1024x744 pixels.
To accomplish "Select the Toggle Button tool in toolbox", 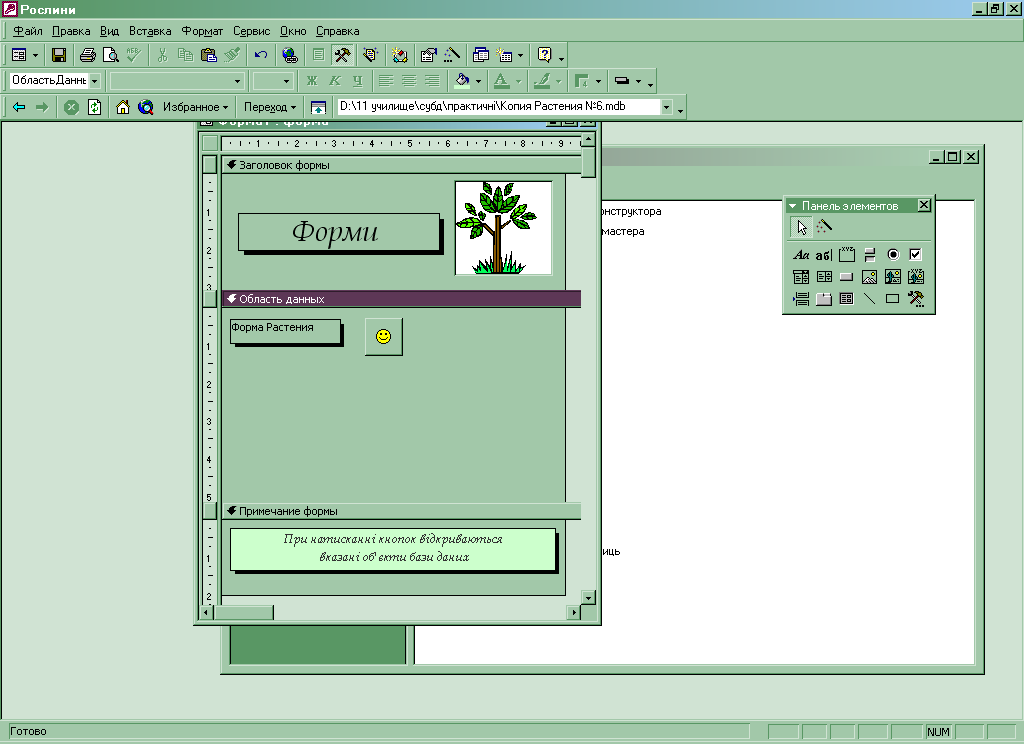I will 869,255.
